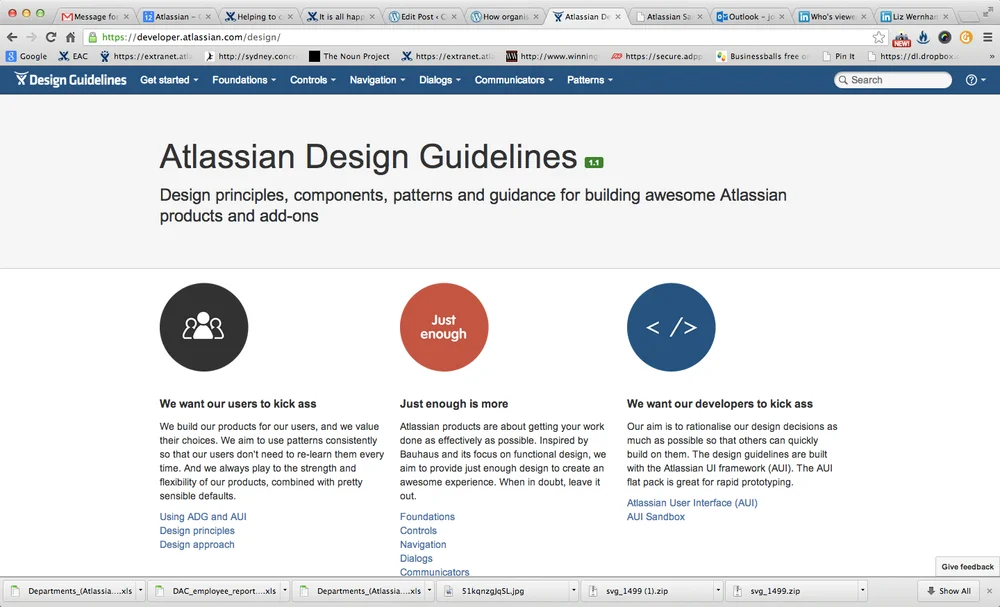1000x607 pixels.
Task: Click Show All downloads button
Action: pos(950,591)
